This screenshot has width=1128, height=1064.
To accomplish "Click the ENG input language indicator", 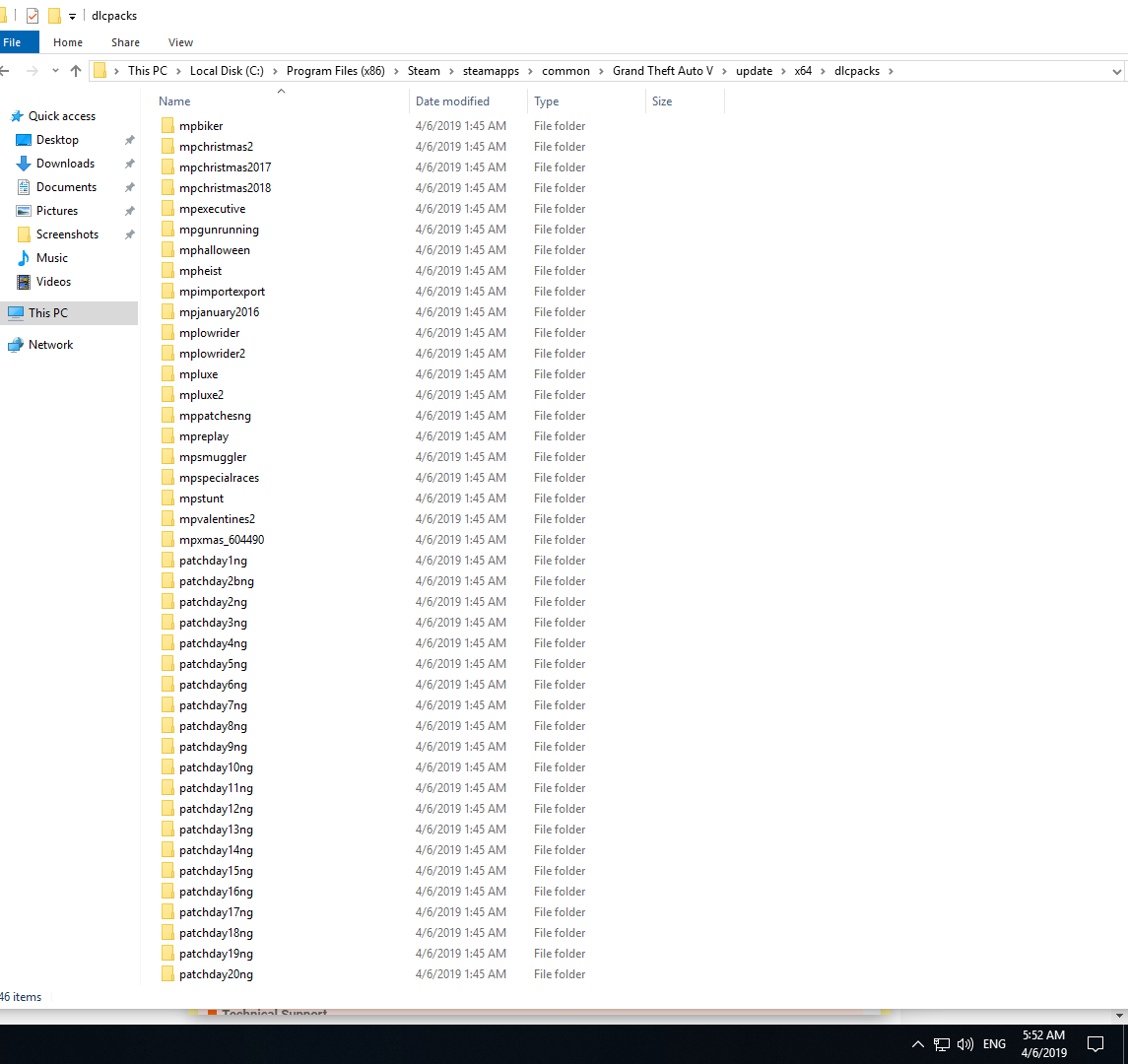I will [994, 1044].
